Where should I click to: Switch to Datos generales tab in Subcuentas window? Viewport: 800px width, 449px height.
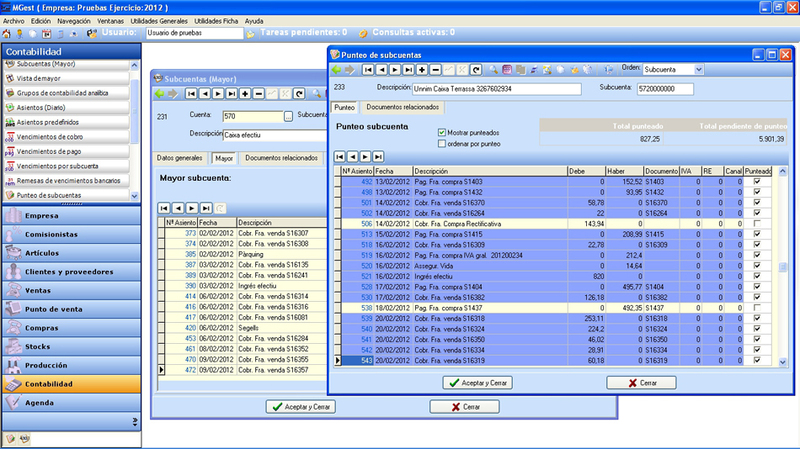click(179, 158)
